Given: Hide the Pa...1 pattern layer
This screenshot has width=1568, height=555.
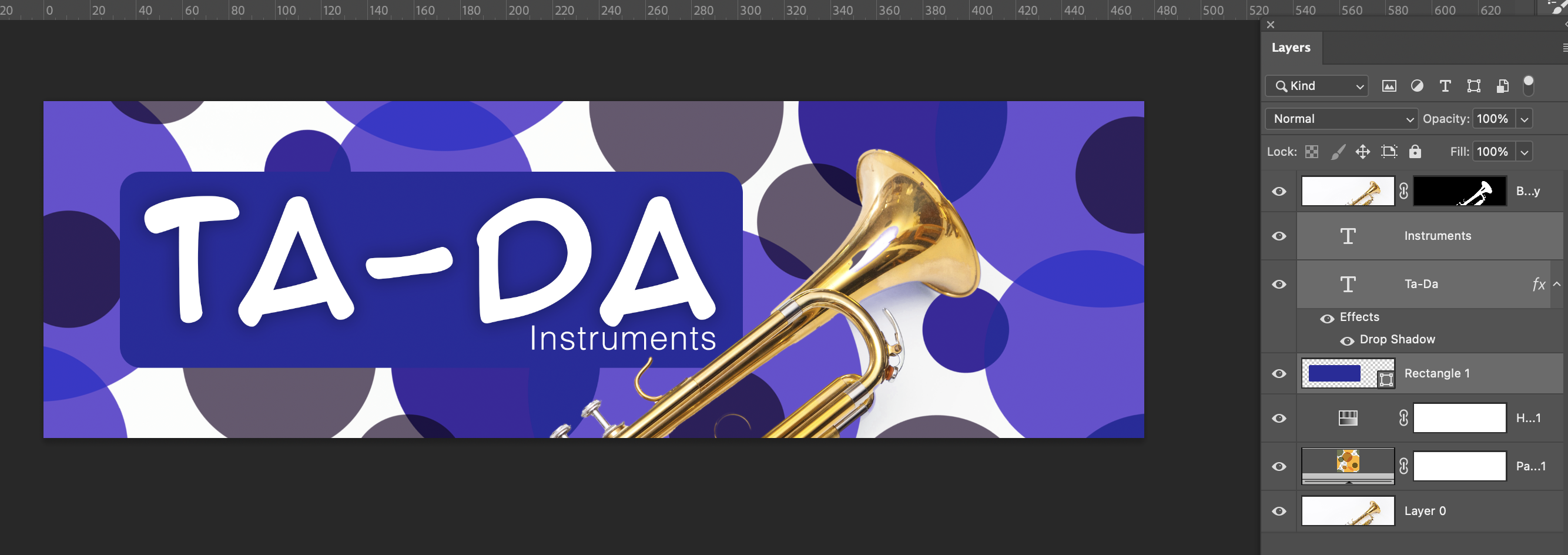Looking at the screenshot, I should (x=1279, y=466).
